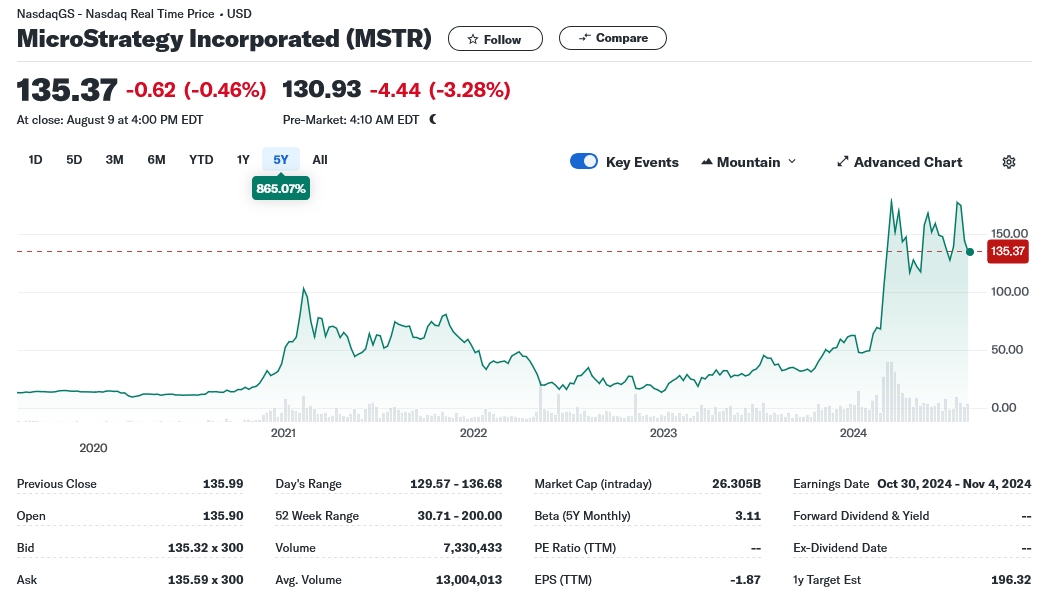
Task: Click the Ex-Dividend Date label
Action: click(x=840, y=547)
